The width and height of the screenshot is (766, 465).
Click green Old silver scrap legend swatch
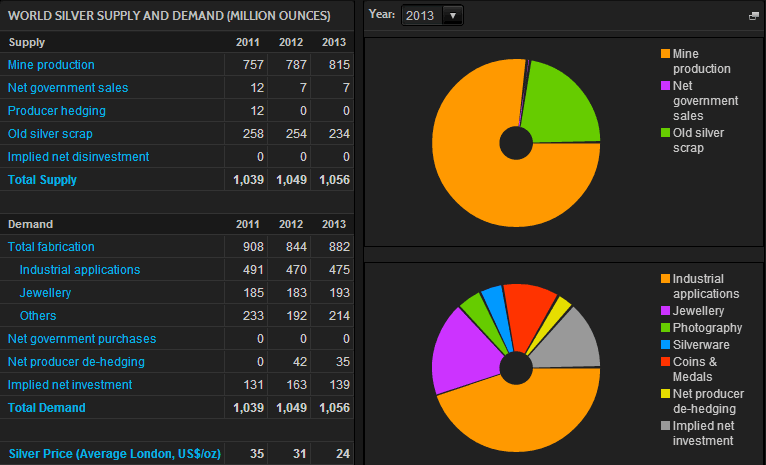665,133
